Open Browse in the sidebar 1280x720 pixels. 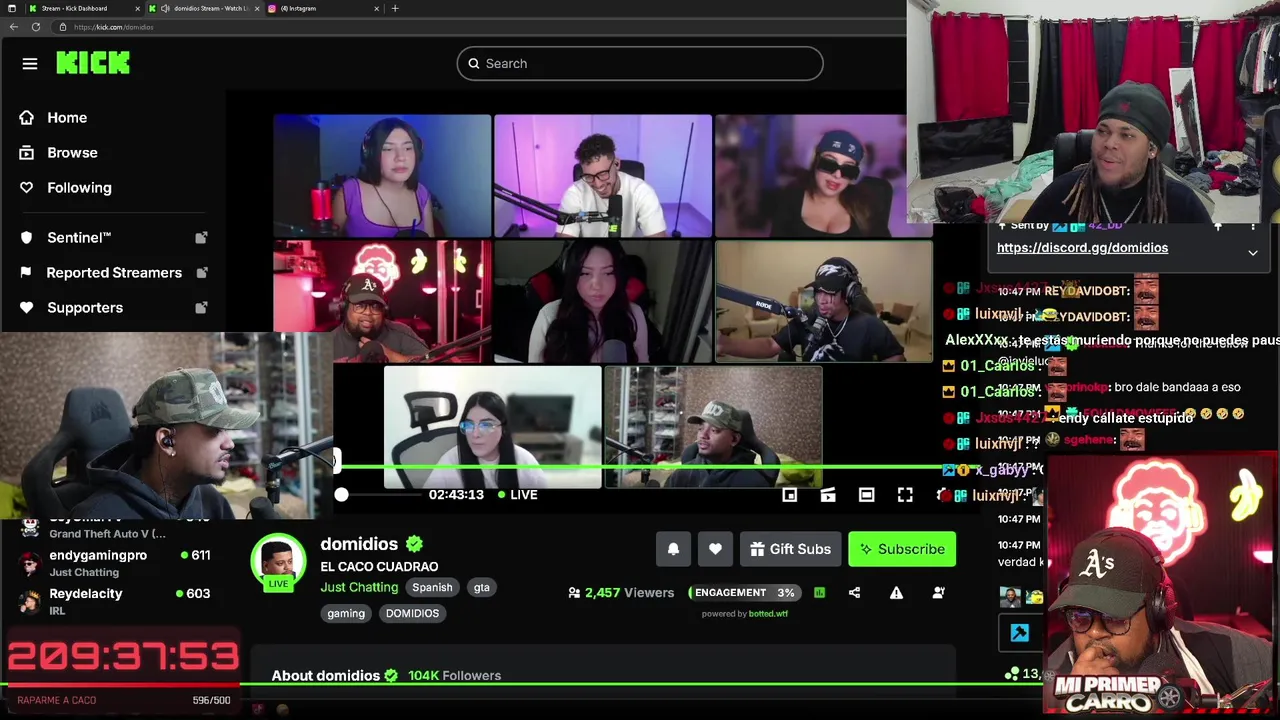point(72,153)
